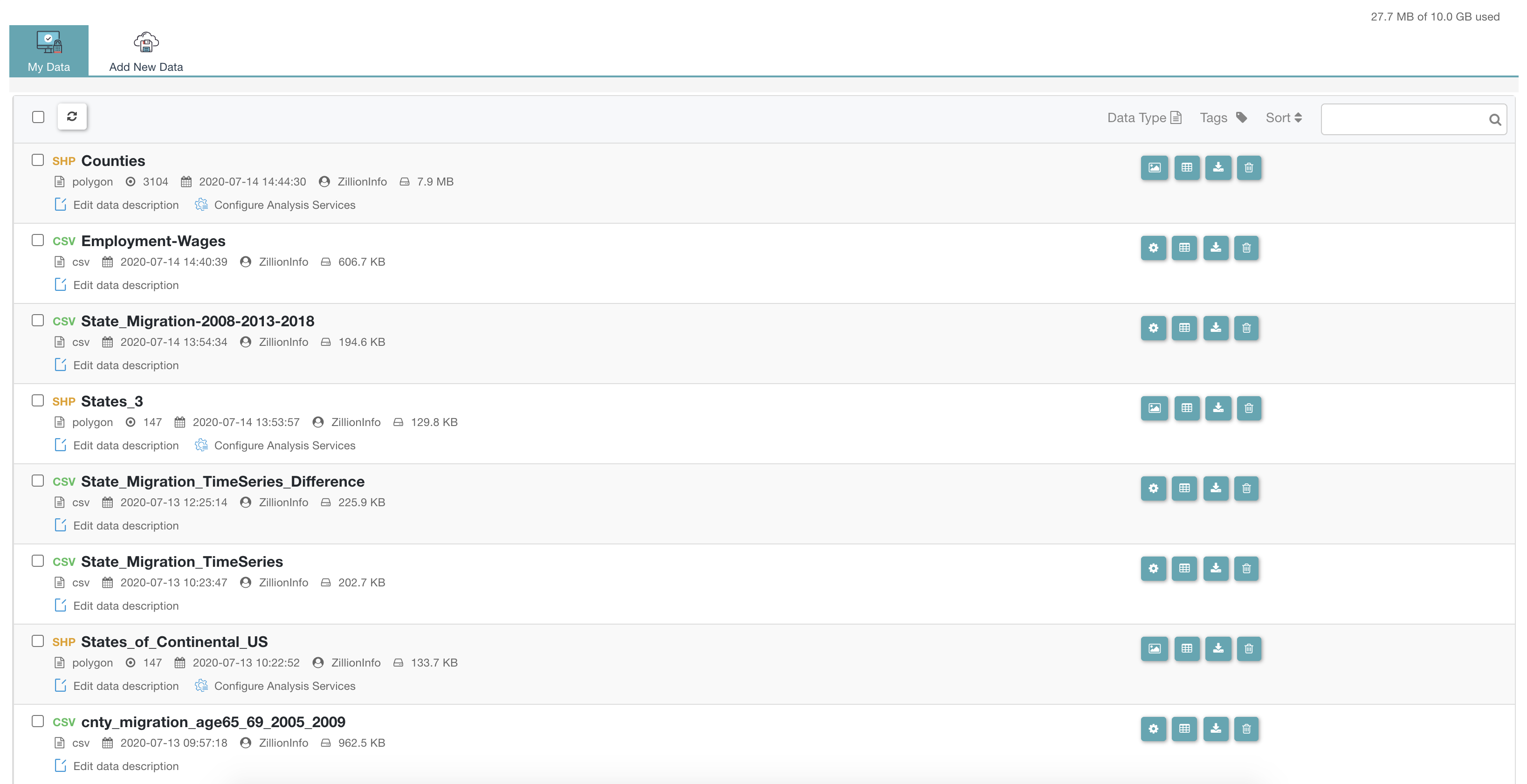Viewport: 1527px width, 784px height.
Task: Open the Data Type filter dropdown
Action: [x=1143, y=118]
